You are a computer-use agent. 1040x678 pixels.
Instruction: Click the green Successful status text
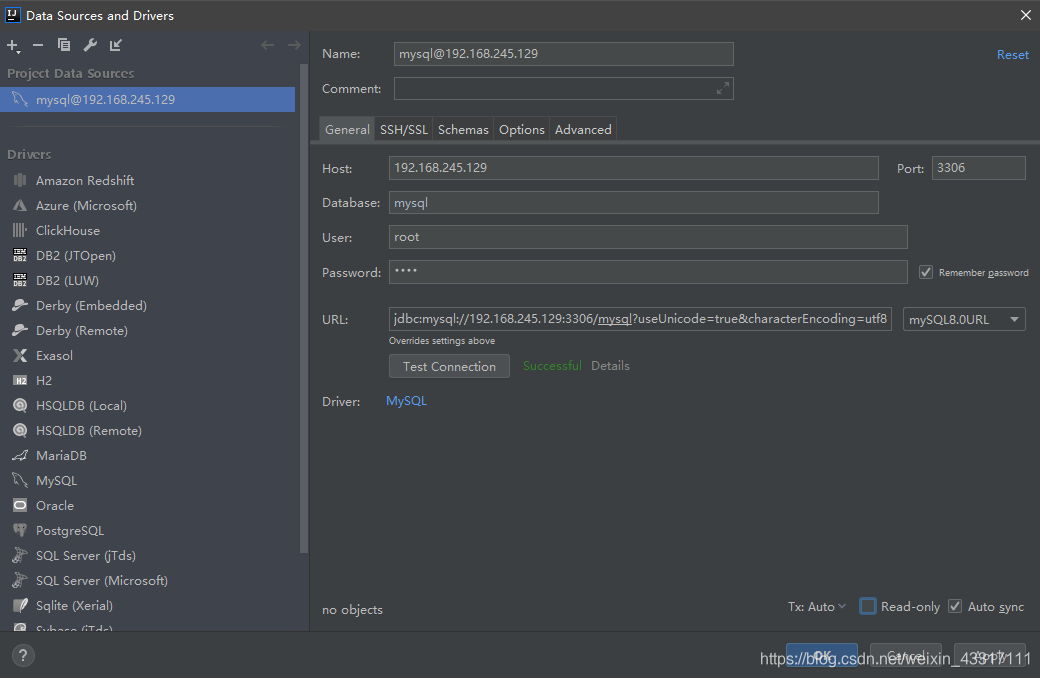click(552, 366)
